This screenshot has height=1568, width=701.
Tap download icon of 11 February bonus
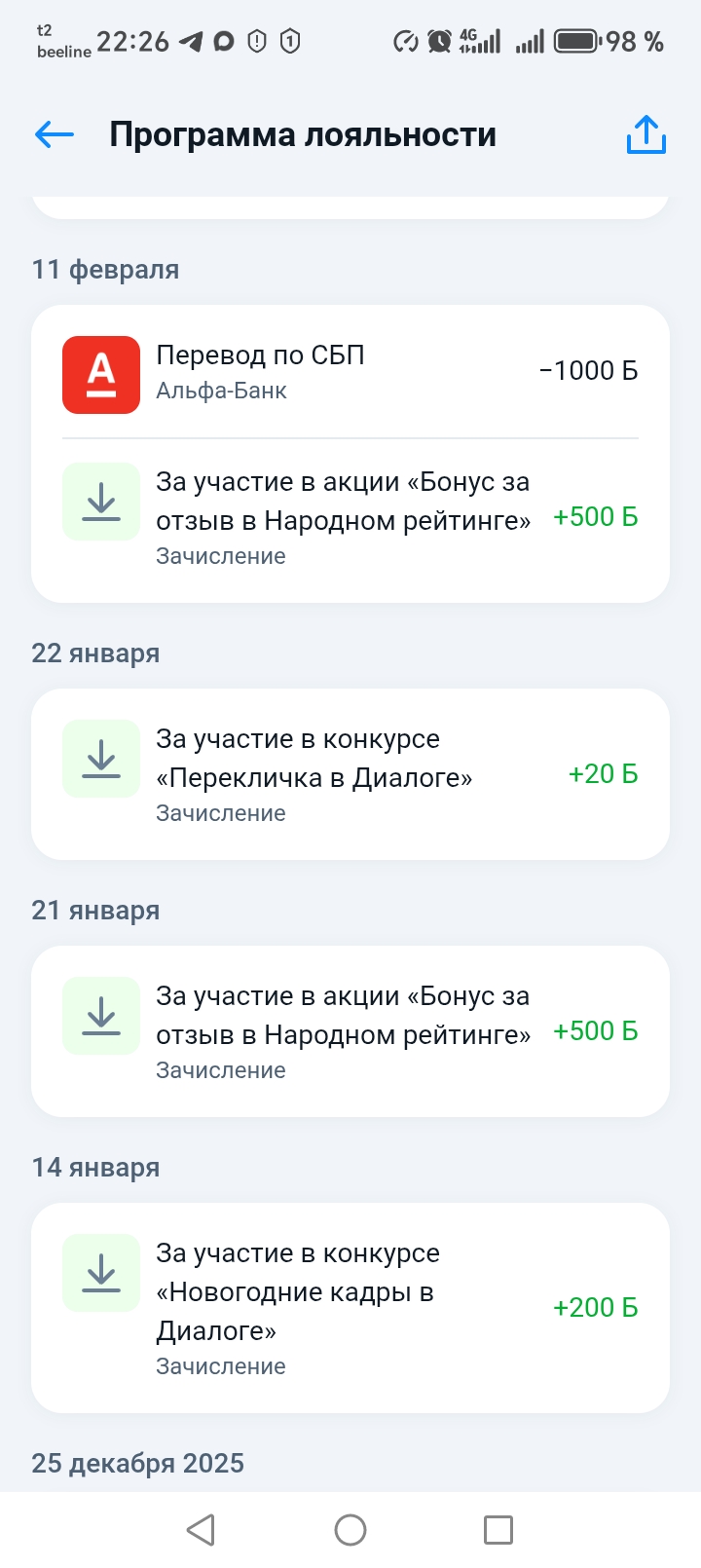[x=101, y=502]
